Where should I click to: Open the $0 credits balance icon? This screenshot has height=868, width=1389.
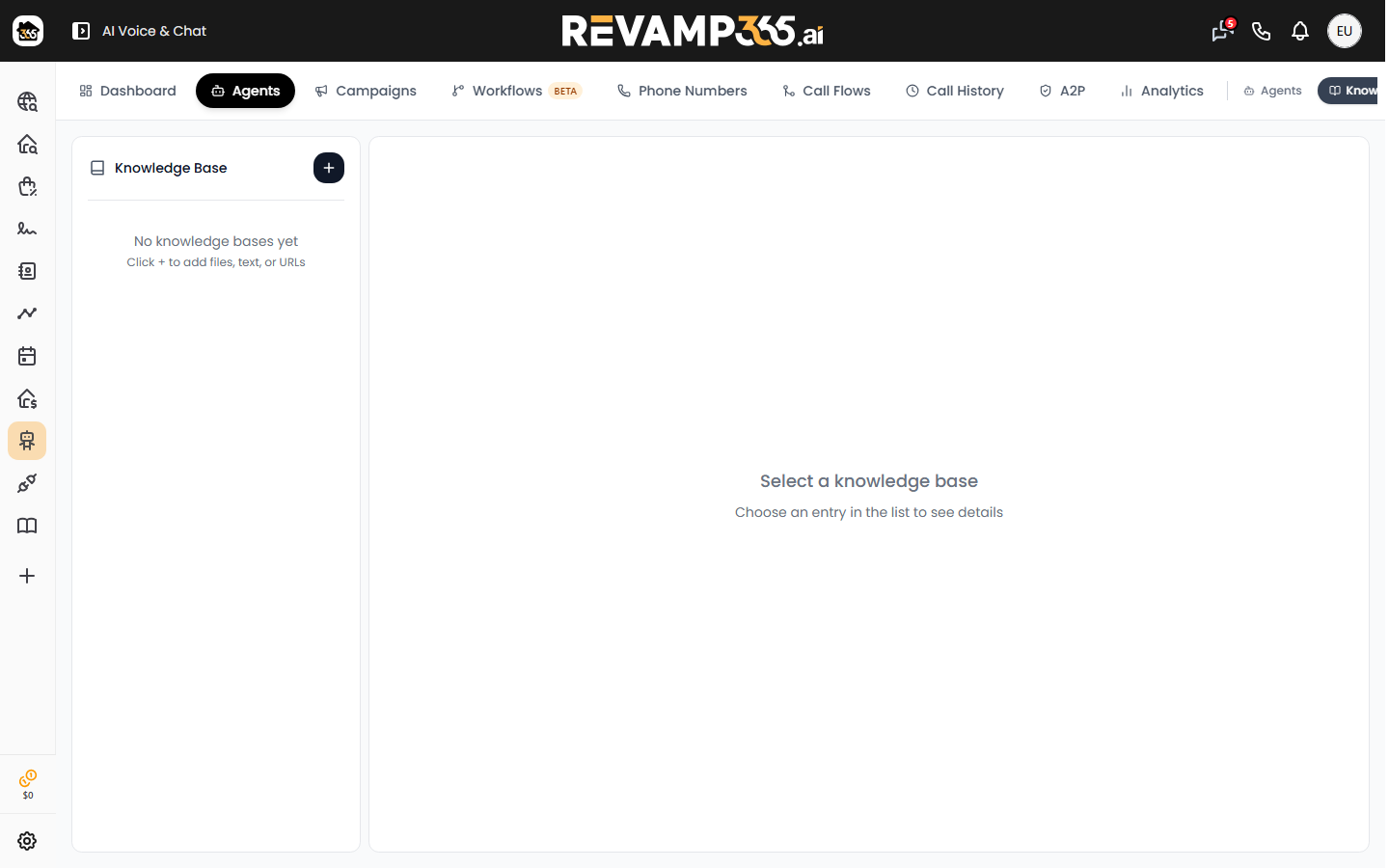pyautogui.click(x=28, y=784)
